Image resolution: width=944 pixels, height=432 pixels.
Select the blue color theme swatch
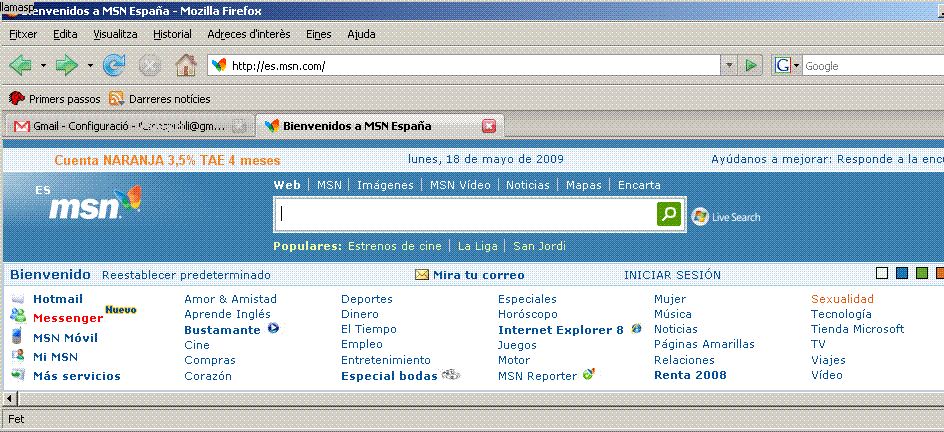[x=902, y=273]
